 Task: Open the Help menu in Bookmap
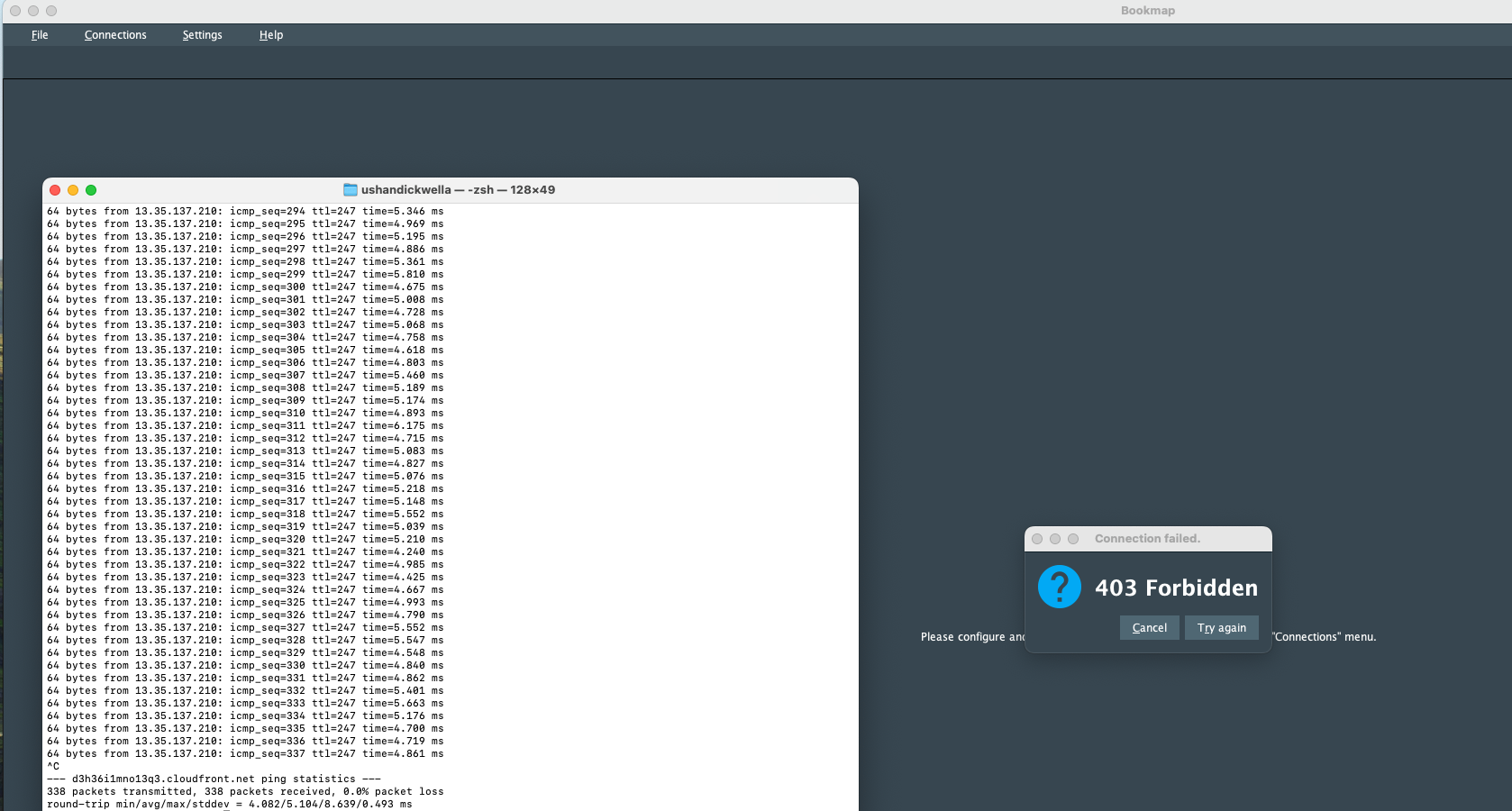(x=270, y=34)
